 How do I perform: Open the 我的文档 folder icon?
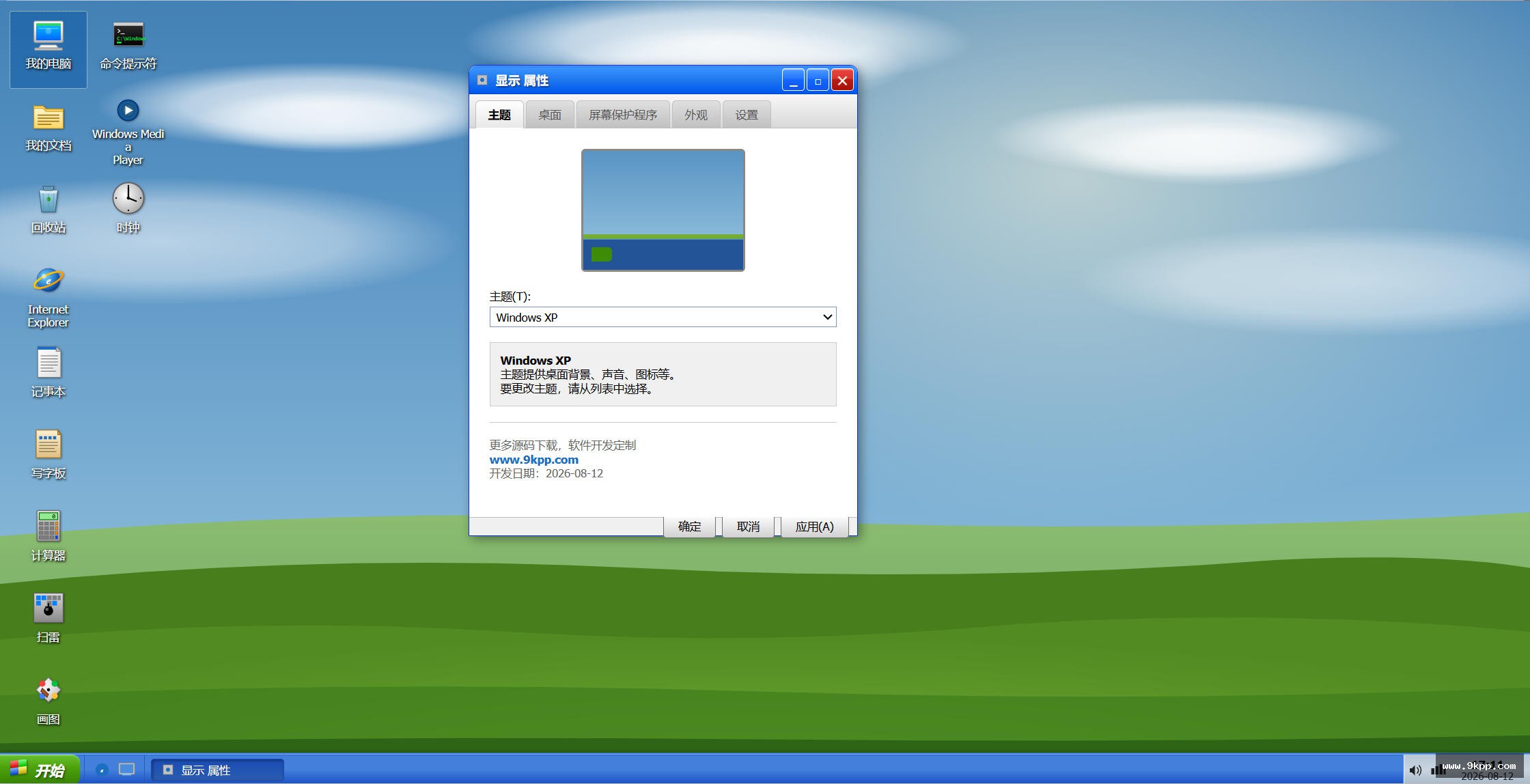coord(48,129)
